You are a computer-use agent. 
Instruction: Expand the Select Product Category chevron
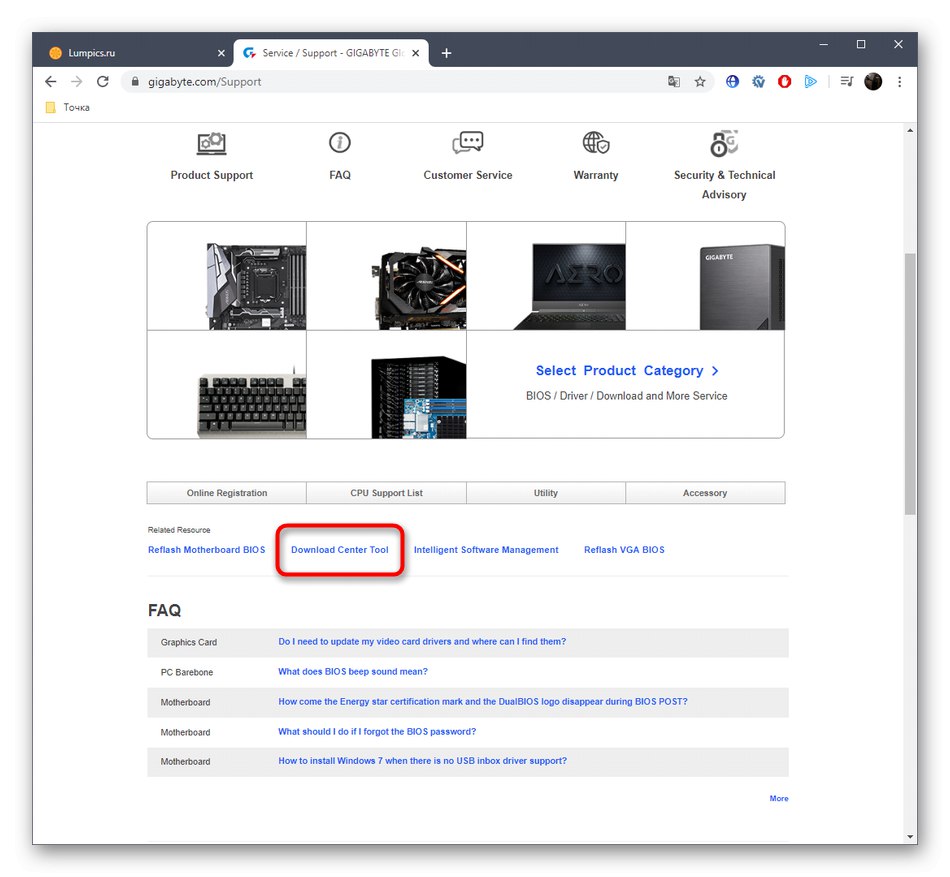716,371
